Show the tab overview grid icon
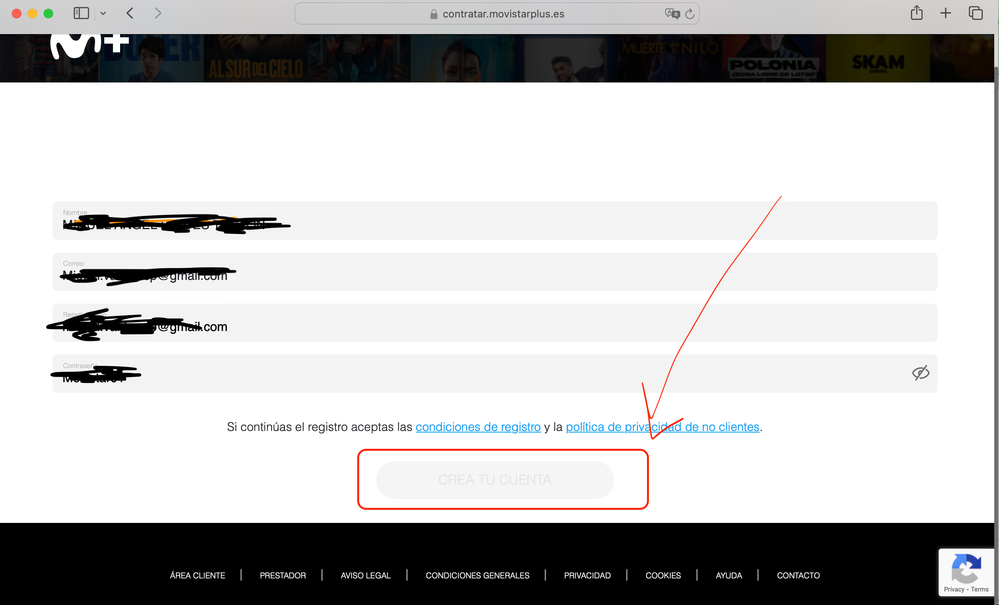 click(x=975, y=13)
